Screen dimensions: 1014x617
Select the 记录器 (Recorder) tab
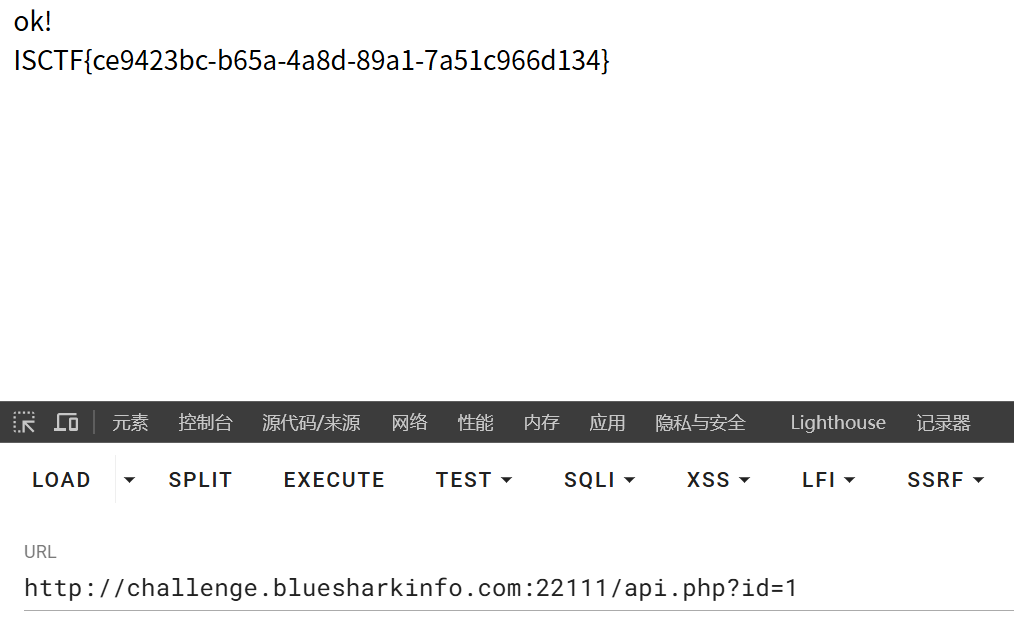tap(943, 423)
